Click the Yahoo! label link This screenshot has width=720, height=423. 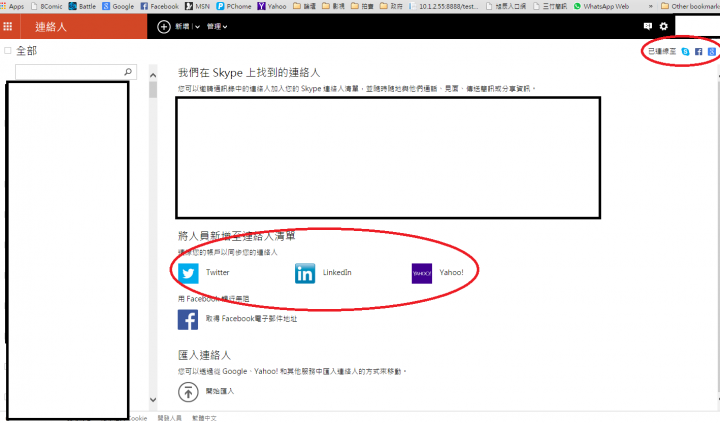pyautogui.click(x=451, y=272)
